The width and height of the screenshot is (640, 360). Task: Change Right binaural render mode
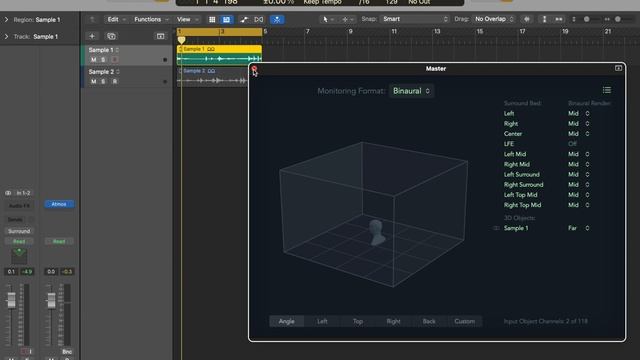pos(579,124)
